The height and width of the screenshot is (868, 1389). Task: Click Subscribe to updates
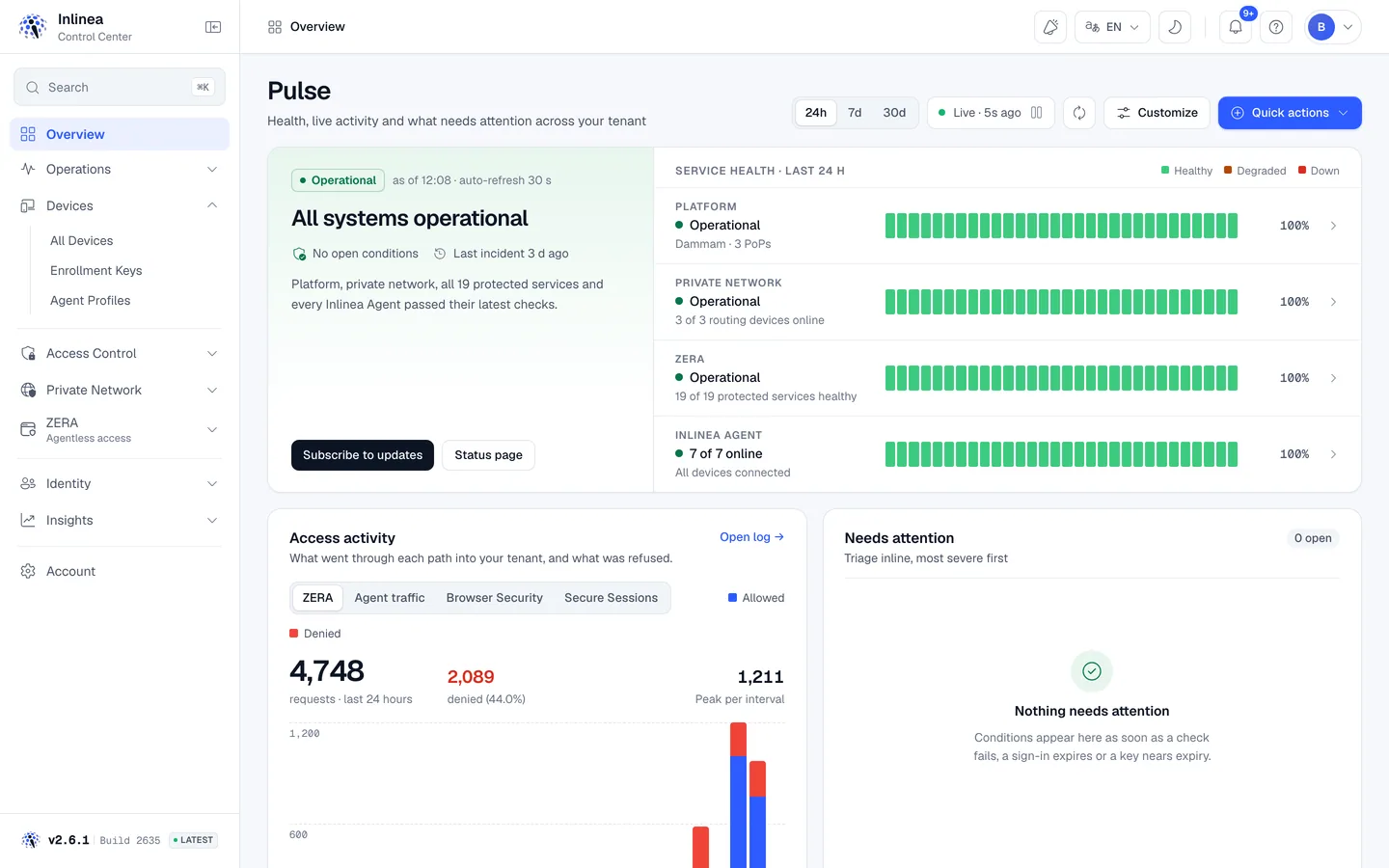pyautogui.click(x=363, y=455)
